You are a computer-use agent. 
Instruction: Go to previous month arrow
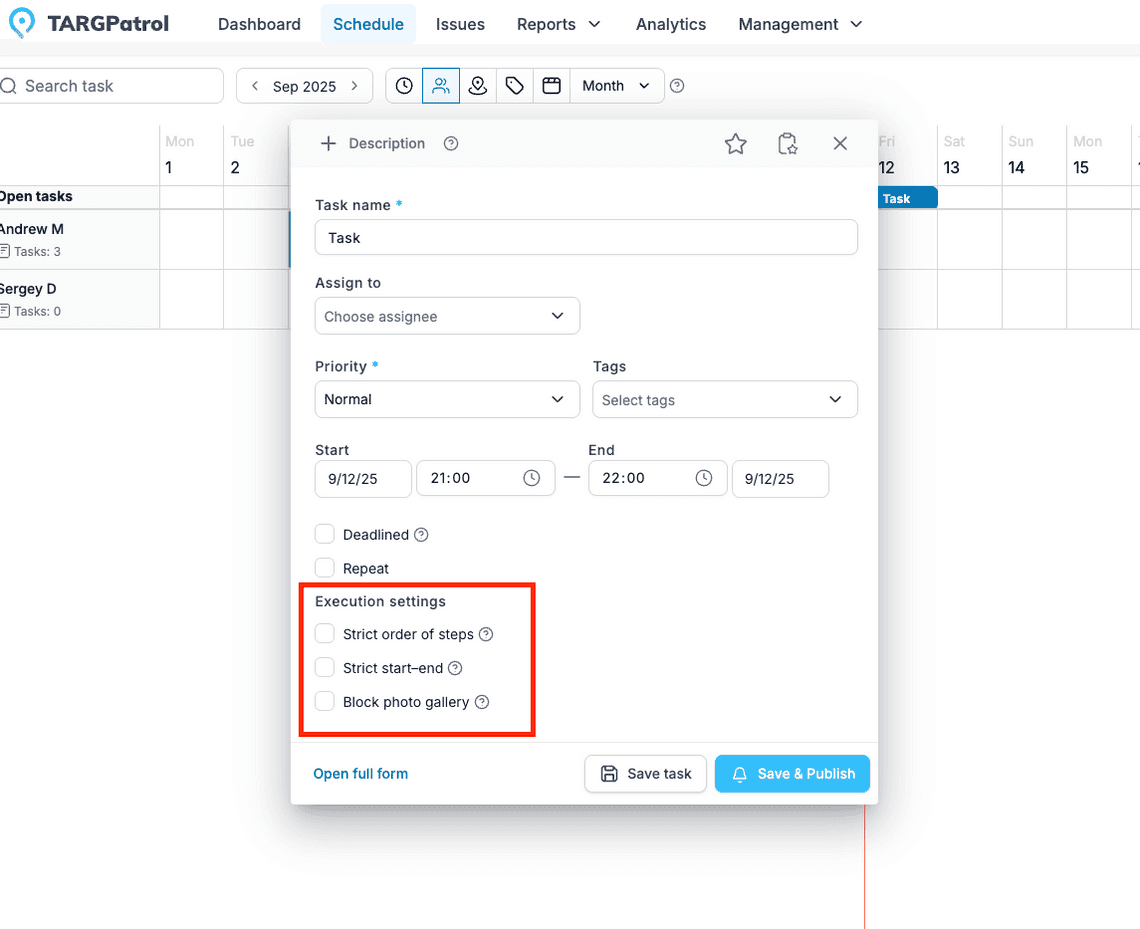(254, 86)
